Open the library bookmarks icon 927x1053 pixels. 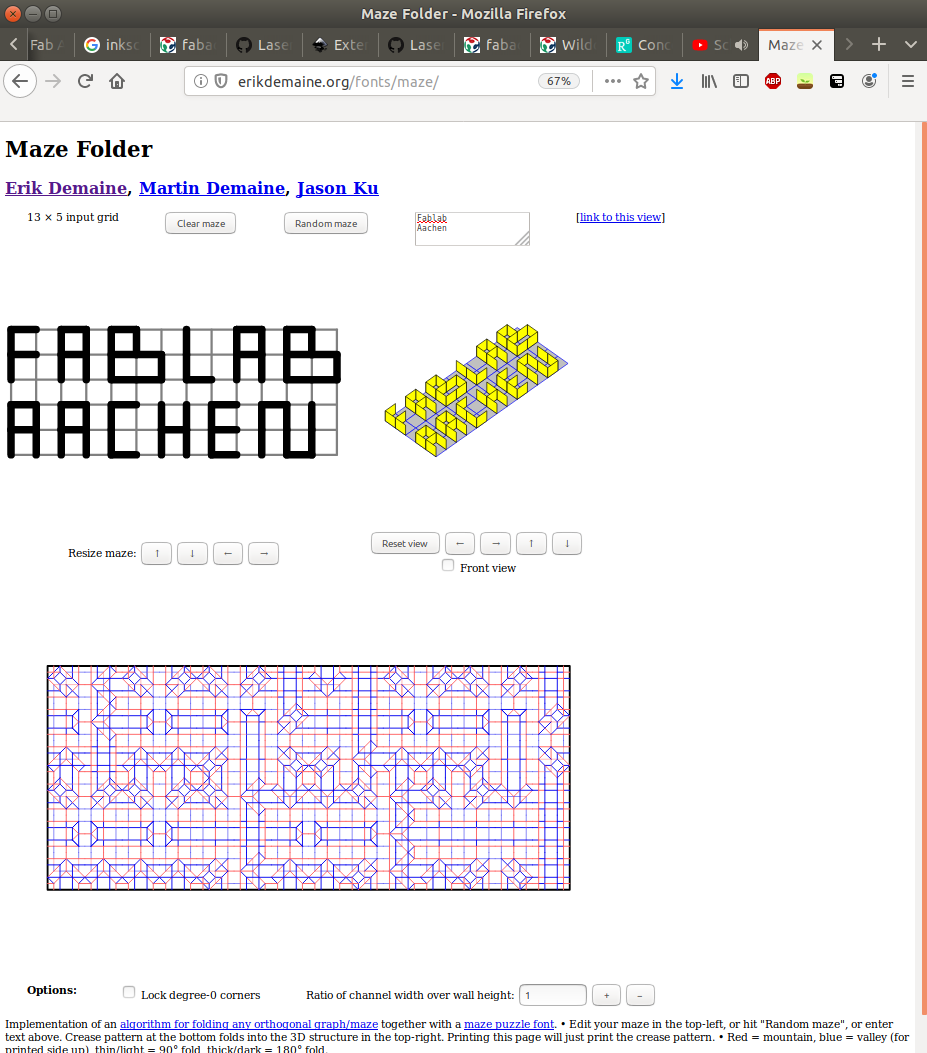(709, 81)
